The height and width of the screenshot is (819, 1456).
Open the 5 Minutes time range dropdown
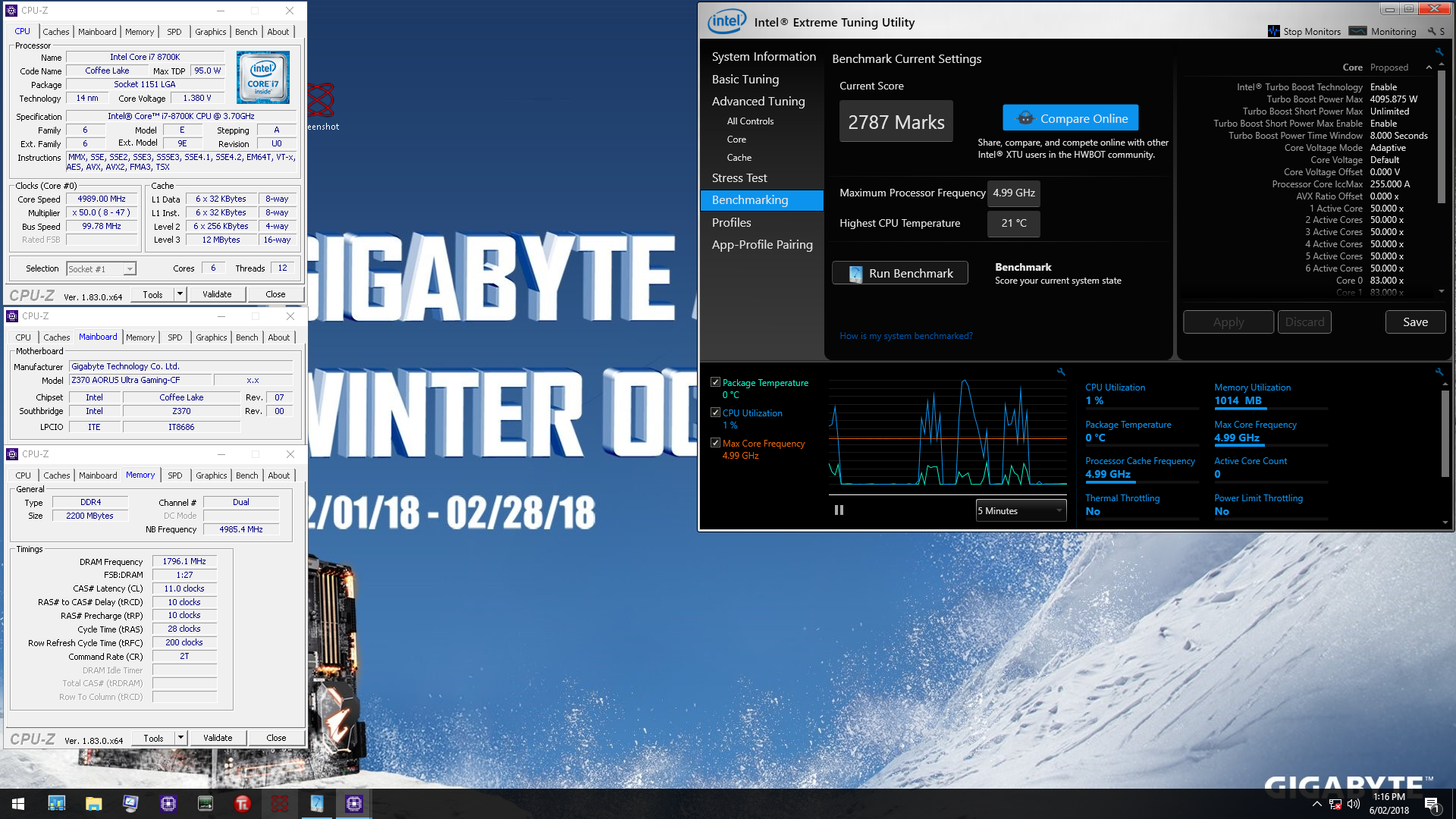pyautogui.click(x=1021, y=510)
